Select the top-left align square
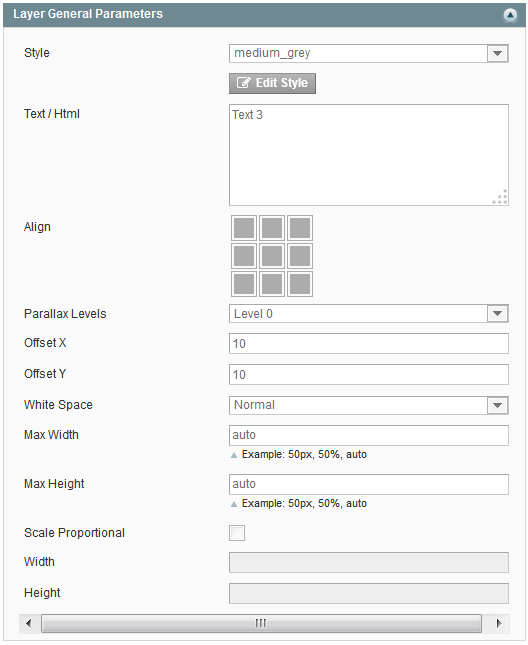The height and width of the screenshot is (645, 528). [244, 228]
